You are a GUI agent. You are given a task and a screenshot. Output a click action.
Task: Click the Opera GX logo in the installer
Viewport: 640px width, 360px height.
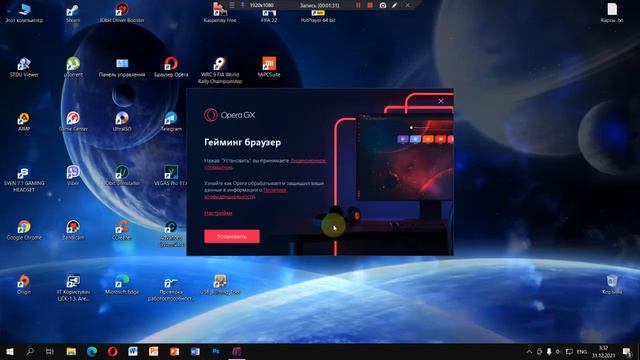[230, 115]
